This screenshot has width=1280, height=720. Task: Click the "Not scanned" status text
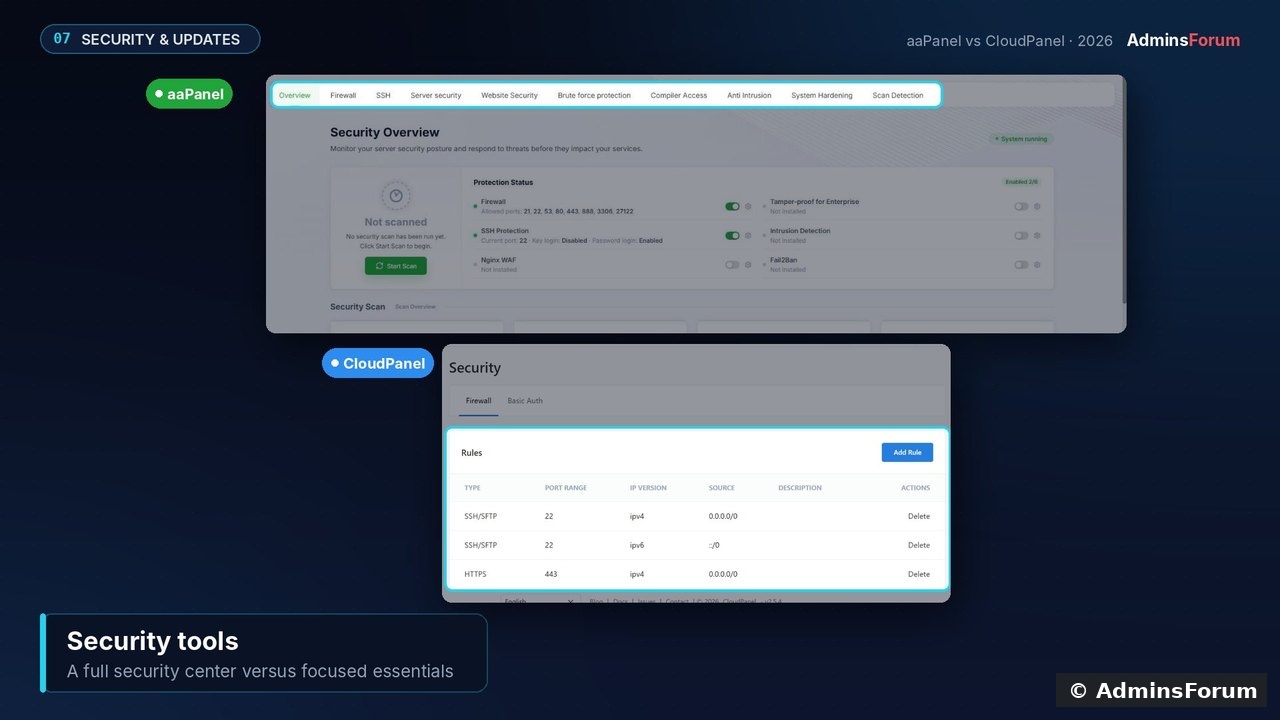(x=396, y=222)
